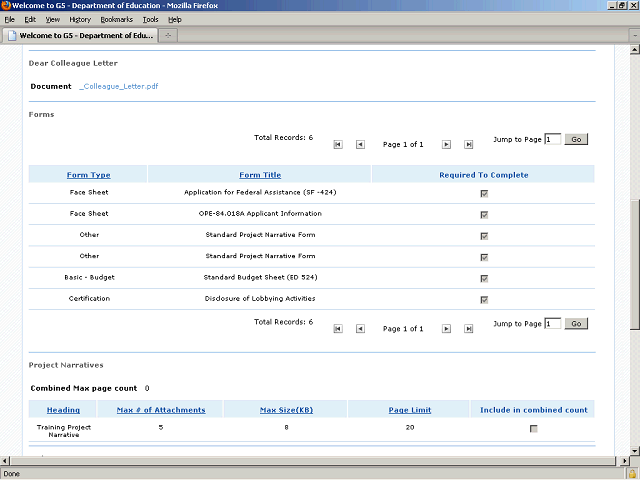640x480 pixels.
Task: Toggle the SF-424 Required To Complete checkbox
Action: coord(484,193)
